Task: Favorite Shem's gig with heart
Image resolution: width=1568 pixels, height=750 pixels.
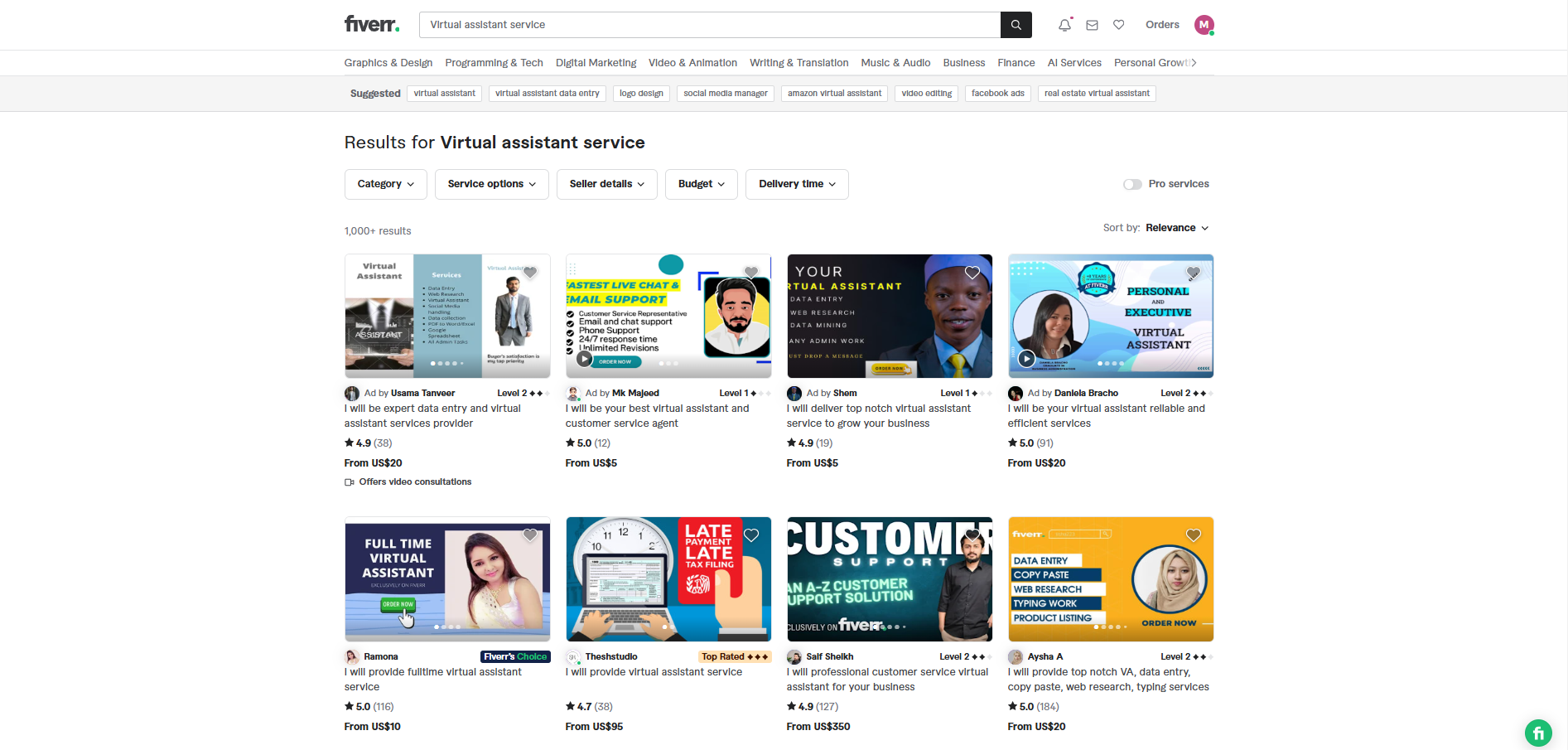Action: click(x=972, y=273)
